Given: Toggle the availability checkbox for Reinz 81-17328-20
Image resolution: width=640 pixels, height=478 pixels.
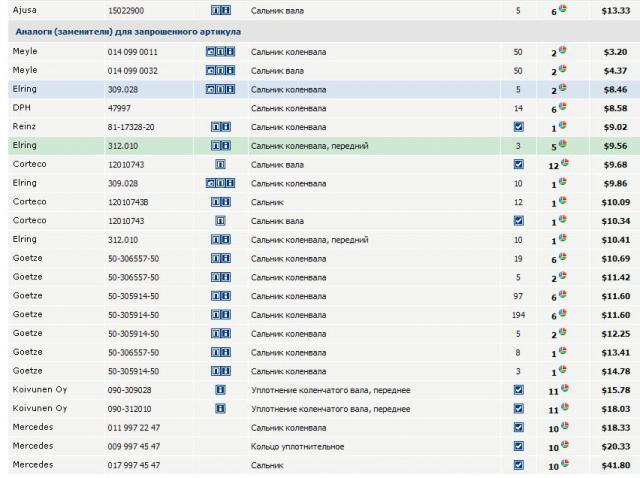Looking at the screenshot, I should click(518, 127).
